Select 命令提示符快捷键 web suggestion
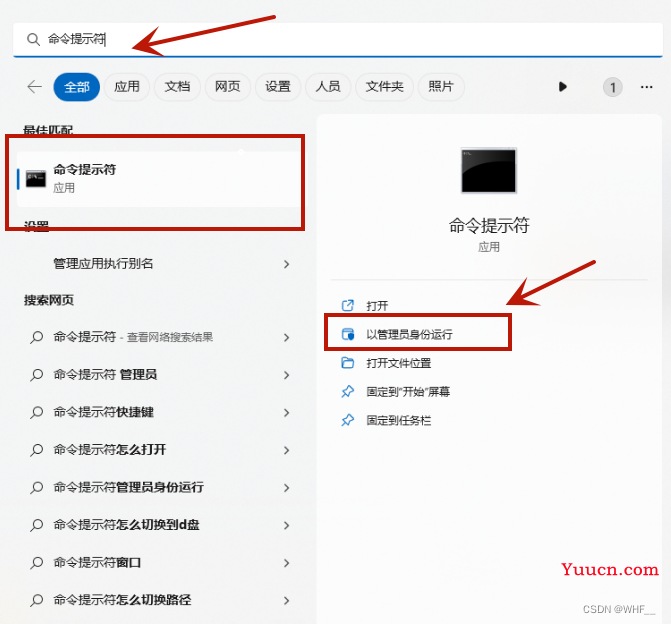The height and width of the screenshot is (624, 671). click(x=159, y=413)
